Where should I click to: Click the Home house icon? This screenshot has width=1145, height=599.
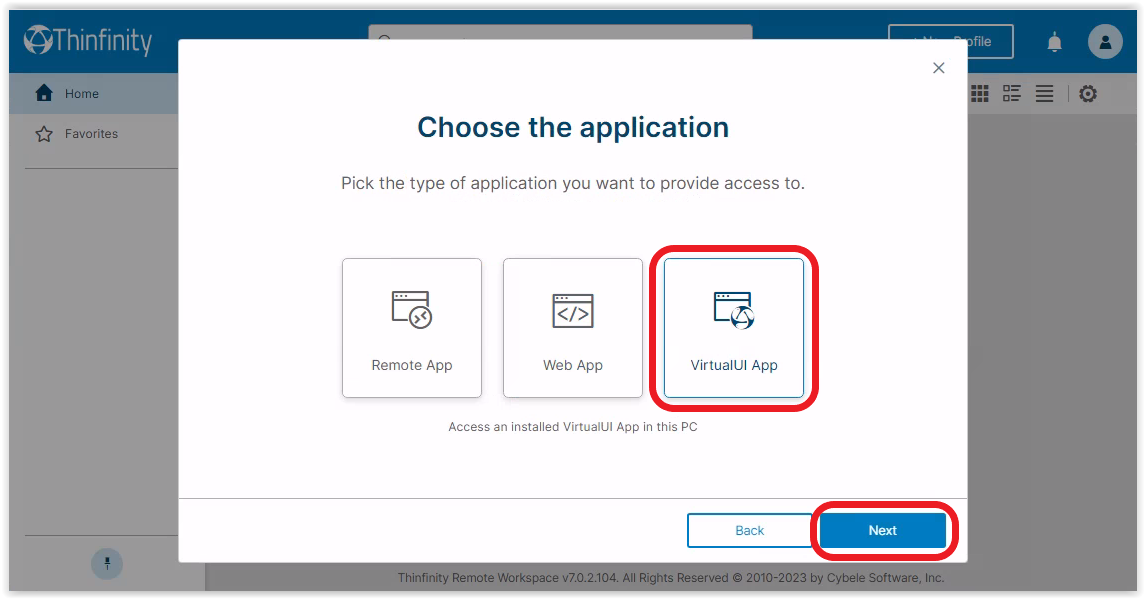tap(44, 93)
